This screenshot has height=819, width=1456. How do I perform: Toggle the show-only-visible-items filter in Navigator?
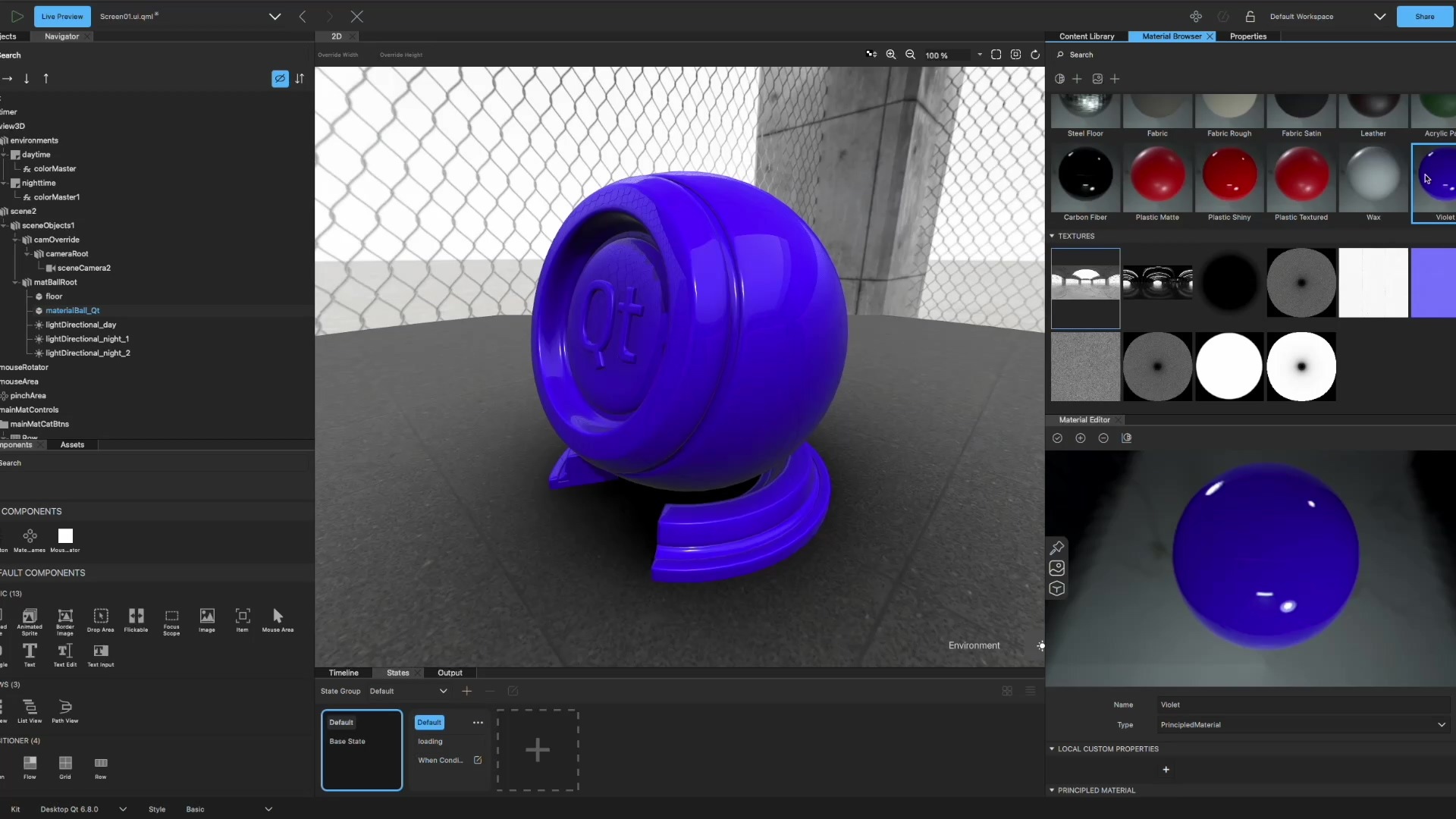click(280, 79)
